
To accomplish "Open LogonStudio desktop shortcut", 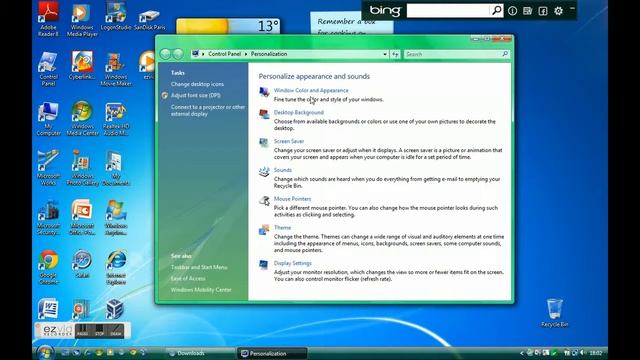I will 116,16.
